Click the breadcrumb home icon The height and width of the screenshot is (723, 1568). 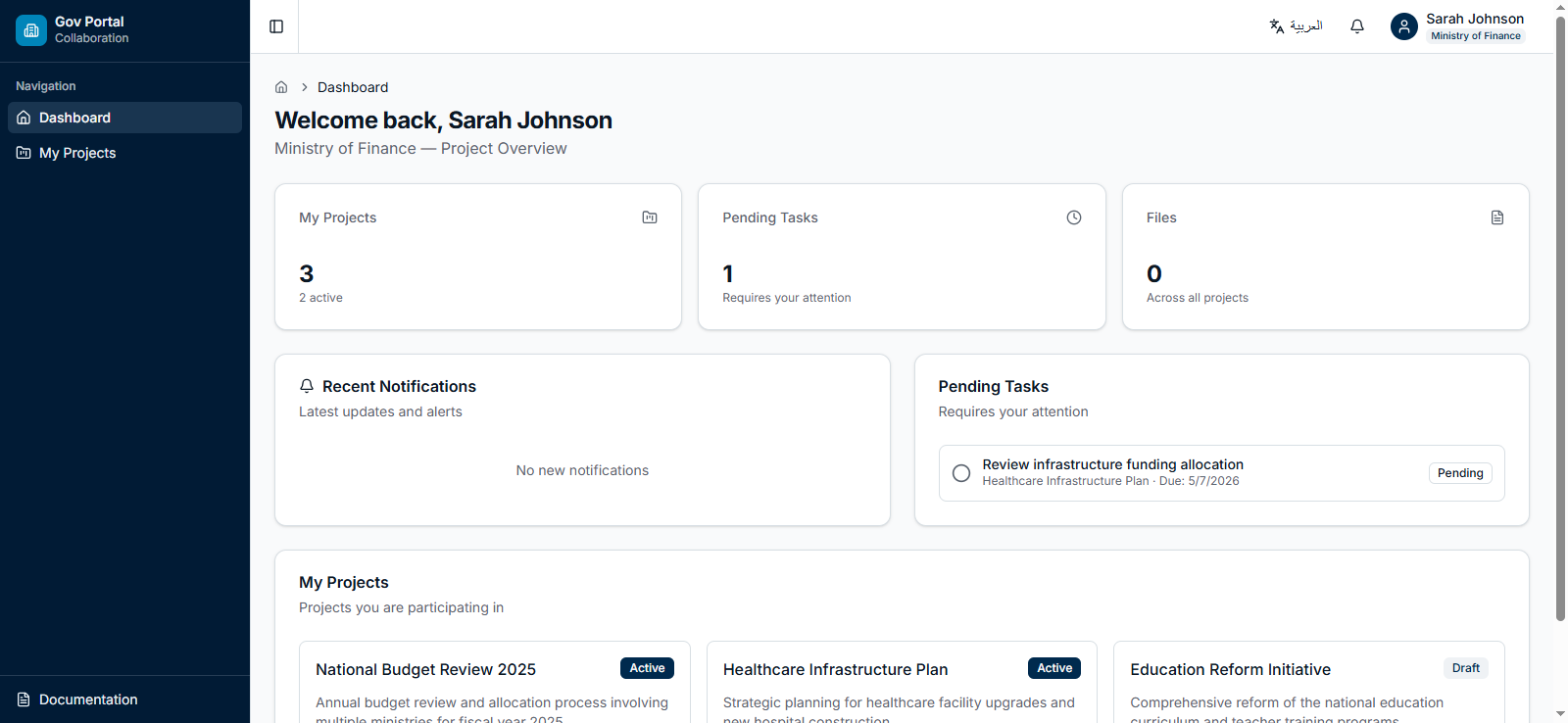point(281,87)
